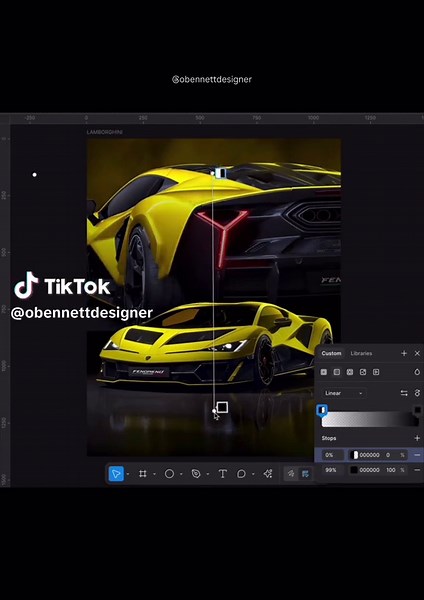Edit the hex value of the 99% stop
Viewport: 424px width, 600px height.
click(x=369, y=470)
